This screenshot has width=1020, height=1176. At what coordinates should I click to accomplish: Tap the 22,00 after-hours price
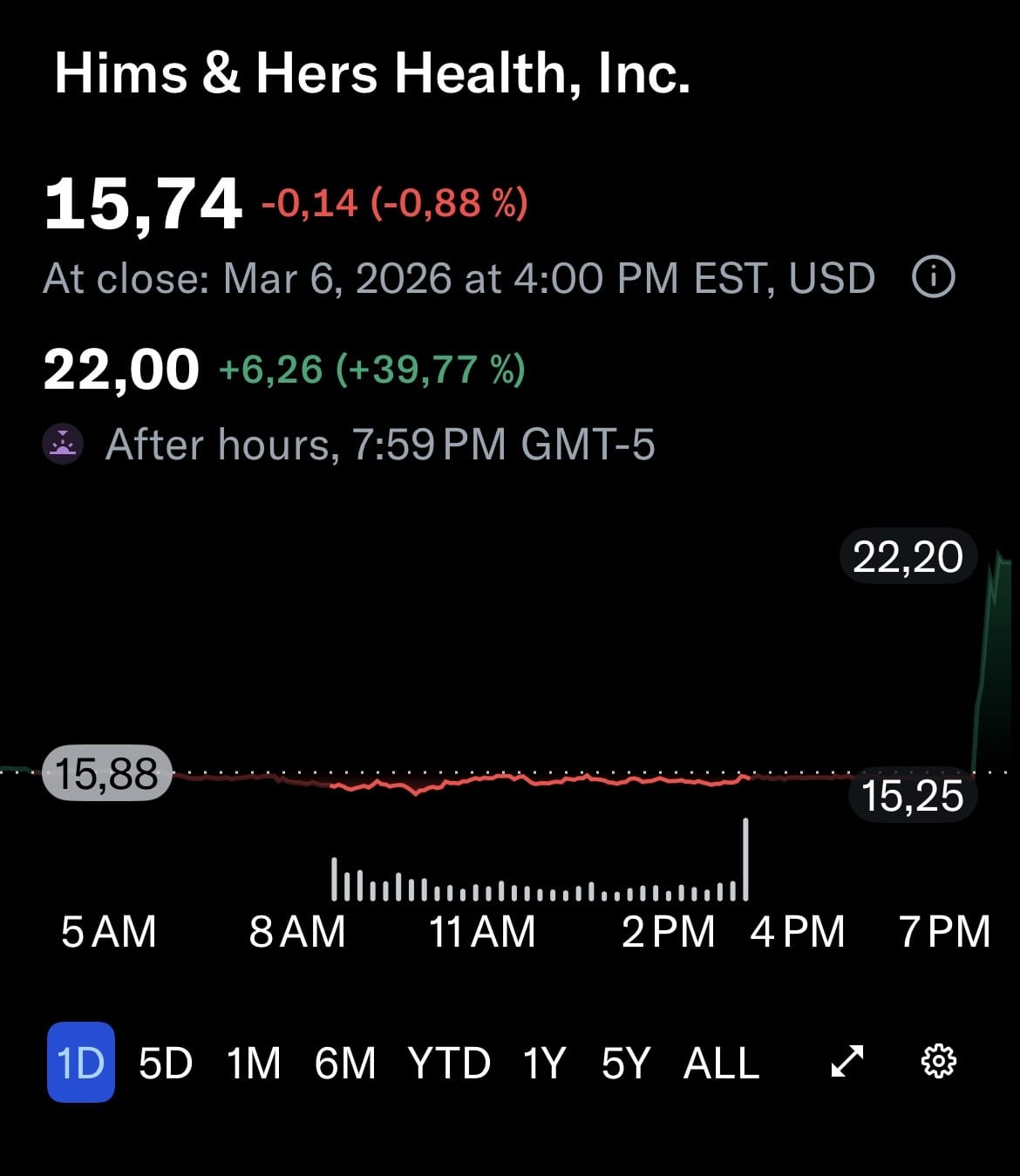tap(121, 370)
